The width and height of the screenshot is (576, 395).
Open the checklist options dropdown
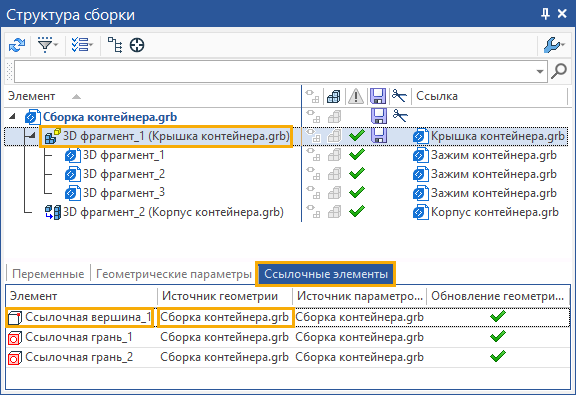click(x=82, y=45)
